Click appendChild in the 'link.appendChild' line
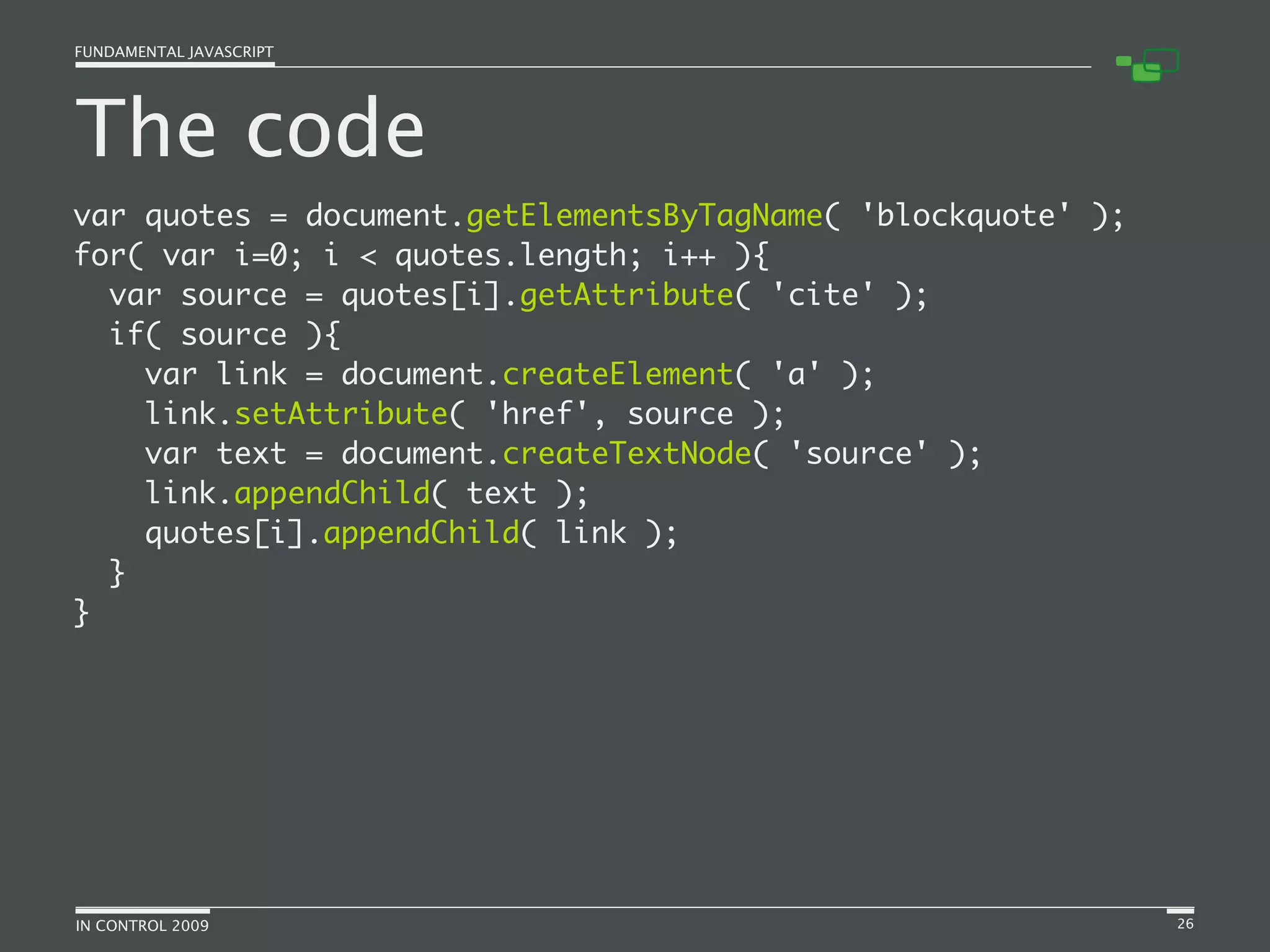This screenshot has width=1270, height=952. (332, 493)
